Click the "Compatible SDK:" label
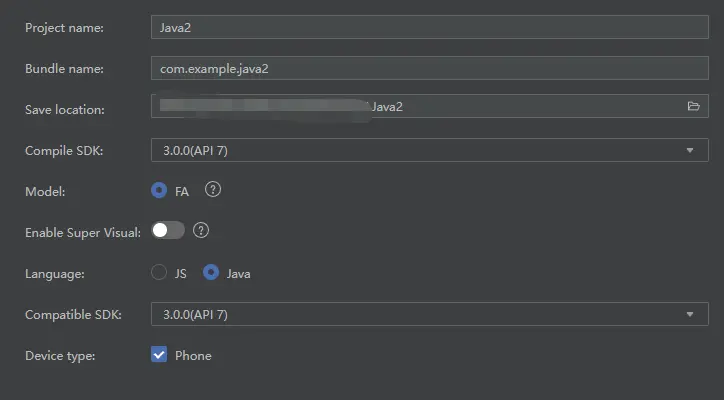Viewport: 724px width, 400px height. click(x=73, y=315)
